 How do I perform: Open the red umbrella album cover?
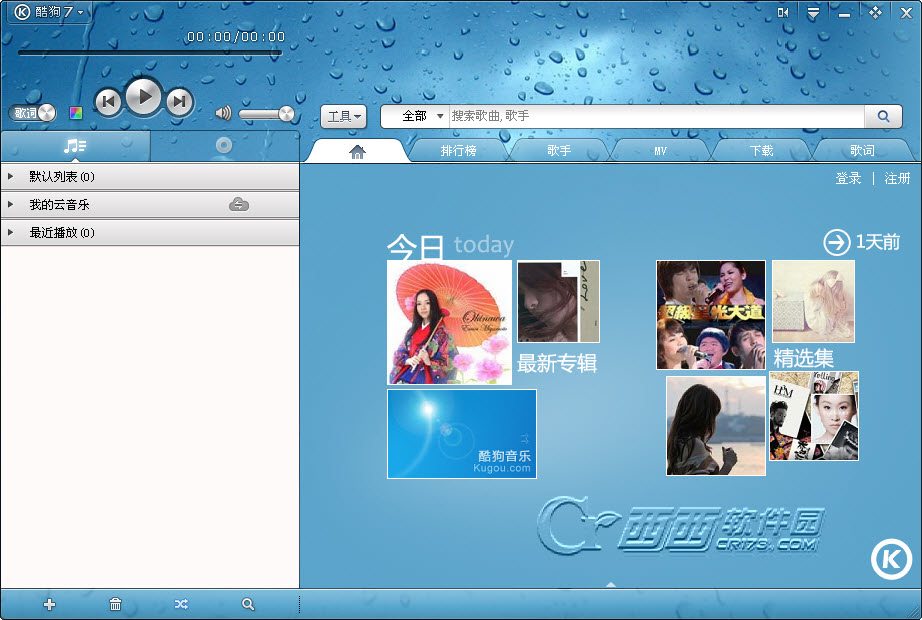(449, 322)
